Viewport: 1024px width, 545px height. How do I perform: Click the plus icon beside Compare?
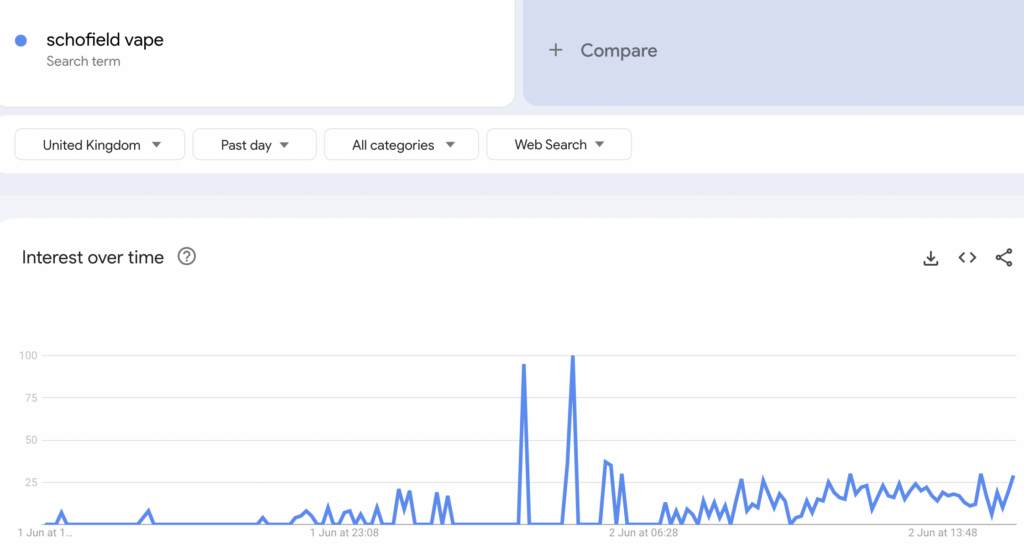[556, 50]
